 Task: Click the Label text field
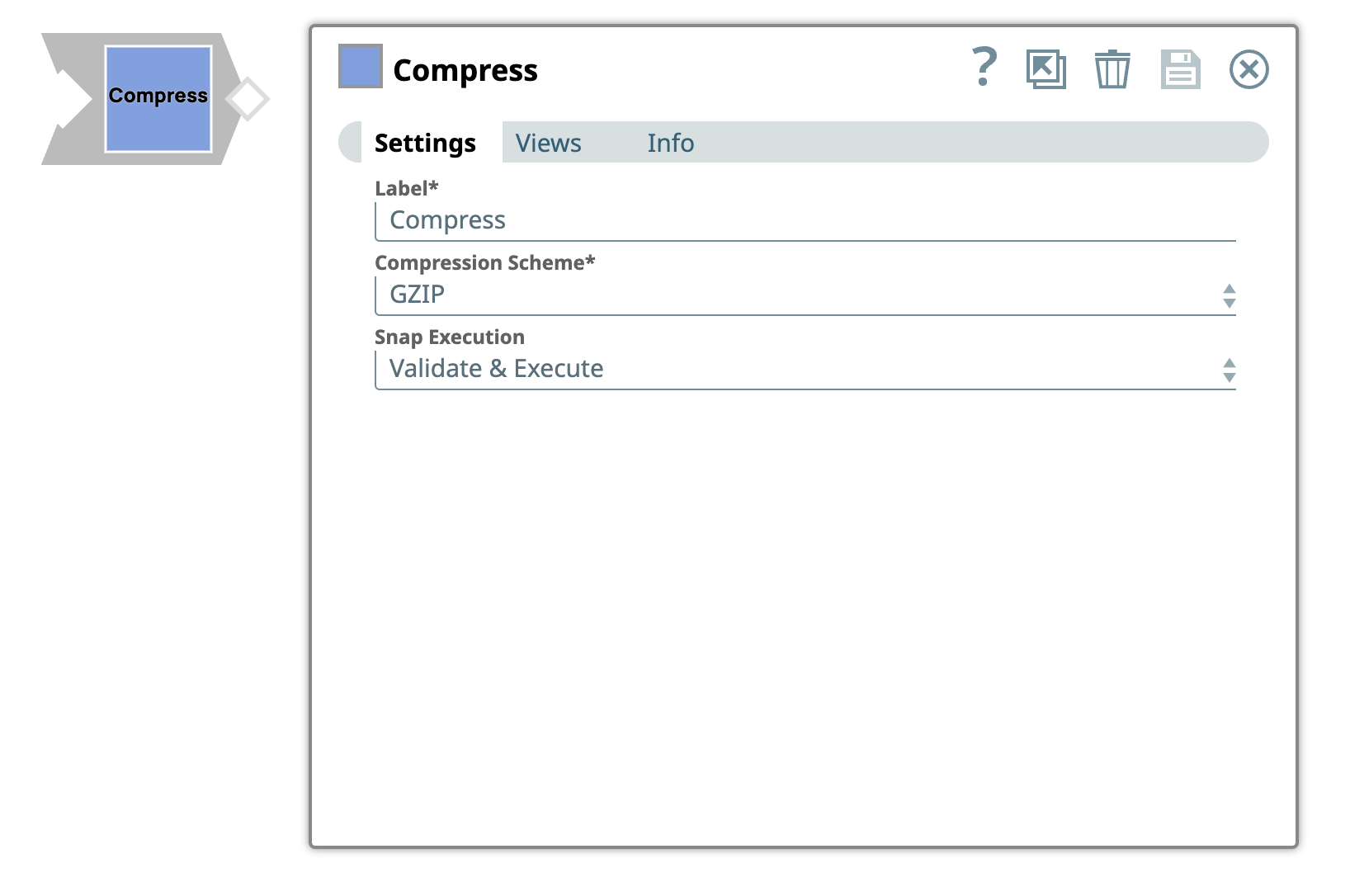805,220
